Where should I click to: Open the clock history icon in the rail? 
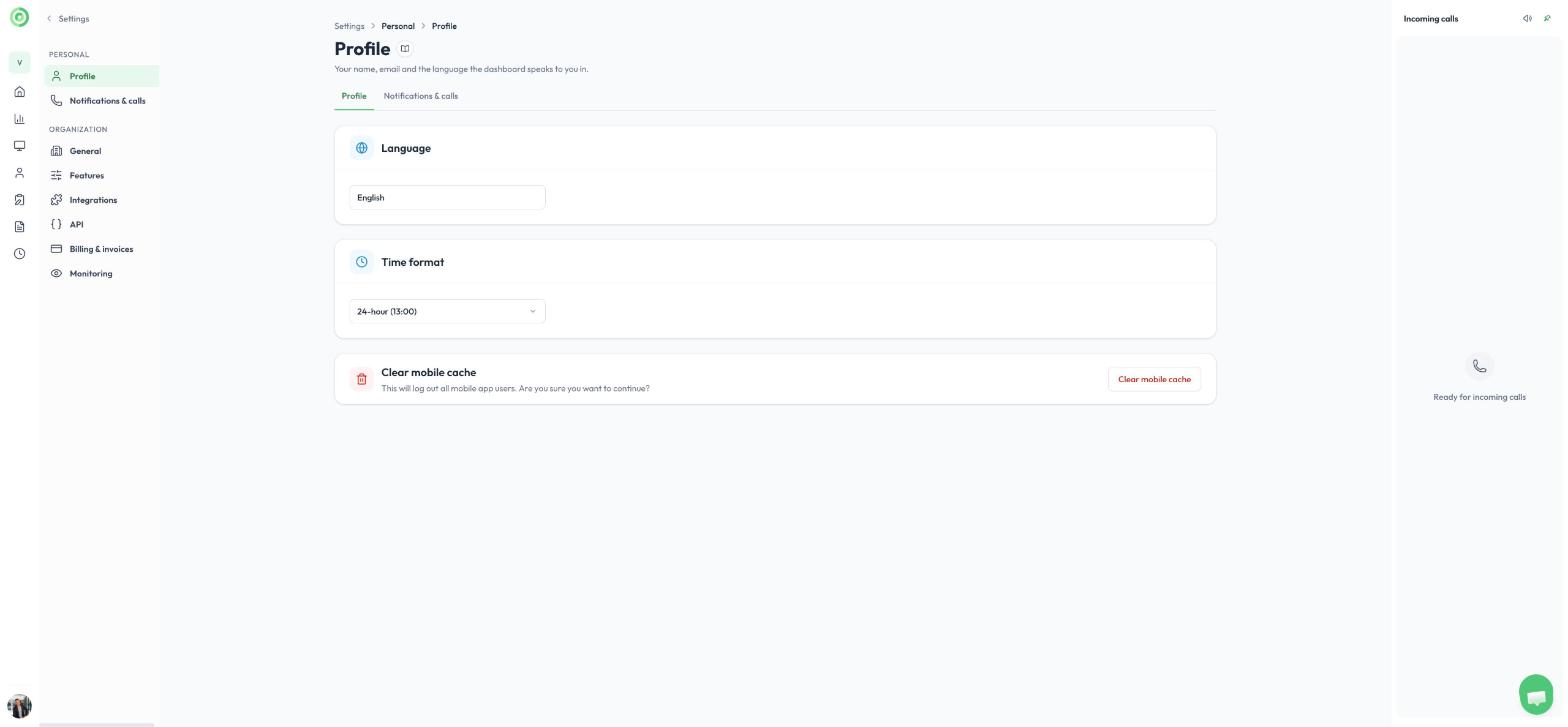(19, 254)
